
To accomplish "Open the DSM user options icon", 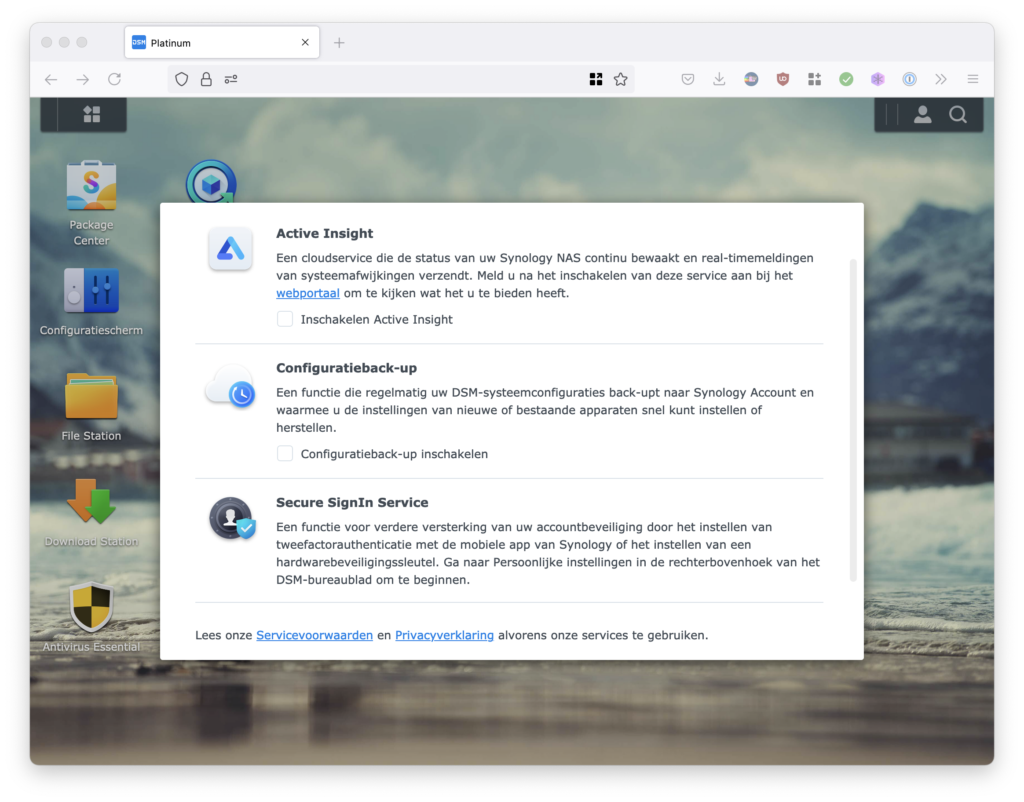I will click(x=922, y=114).
